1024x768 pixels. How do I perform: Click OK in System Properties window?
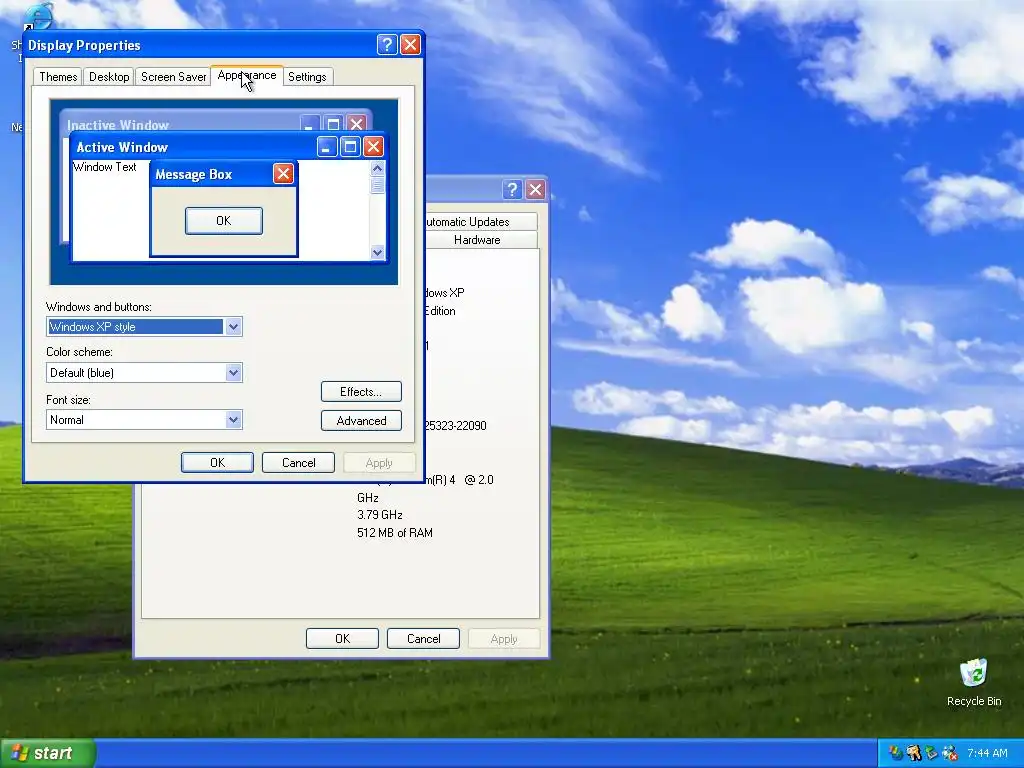point(342,639)
